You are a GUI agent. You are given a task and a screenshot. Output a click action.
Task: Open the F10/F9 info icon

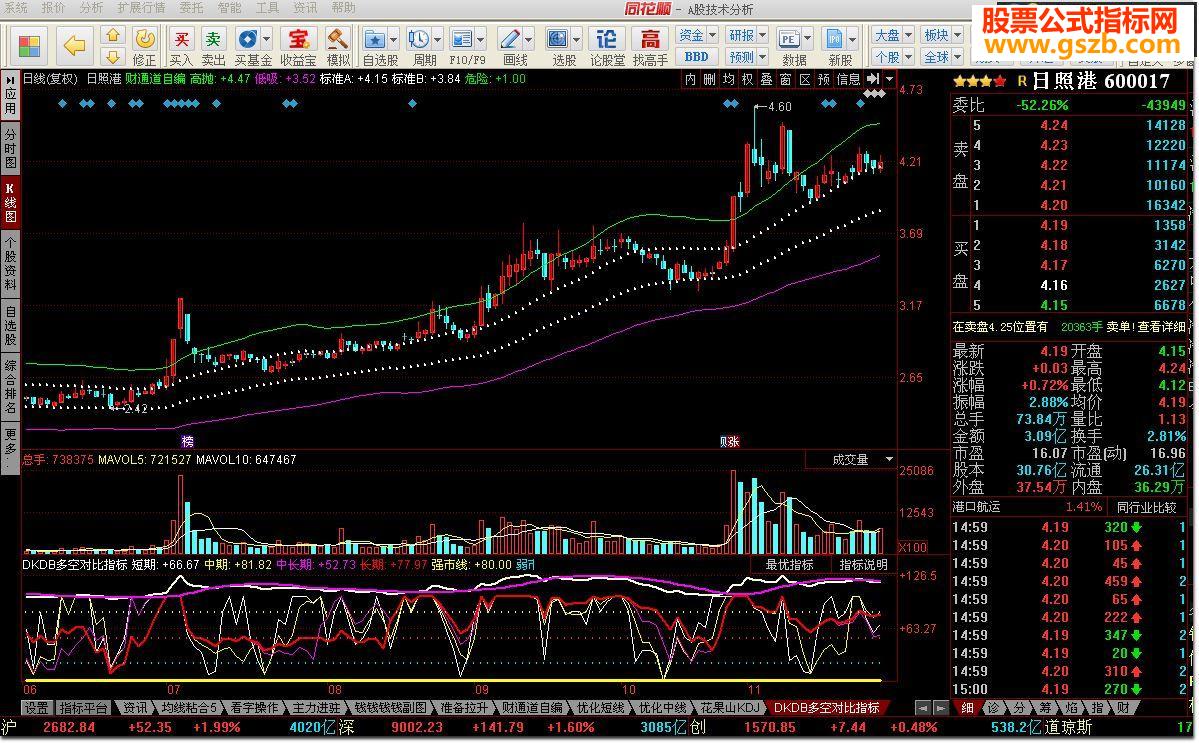pos(462,39)
